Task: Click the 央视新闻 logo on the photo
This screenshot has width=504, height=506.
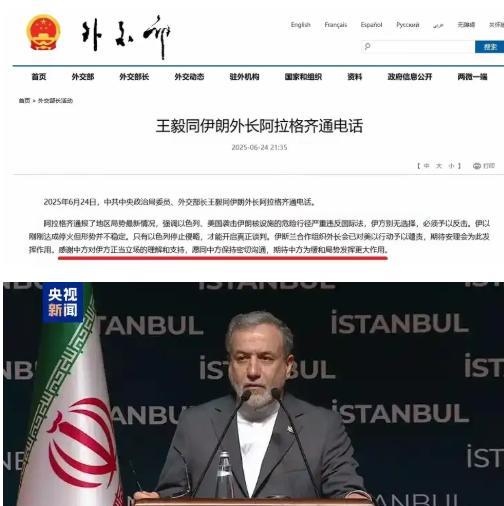Action: pyautogui.click(x=63, y=302)
